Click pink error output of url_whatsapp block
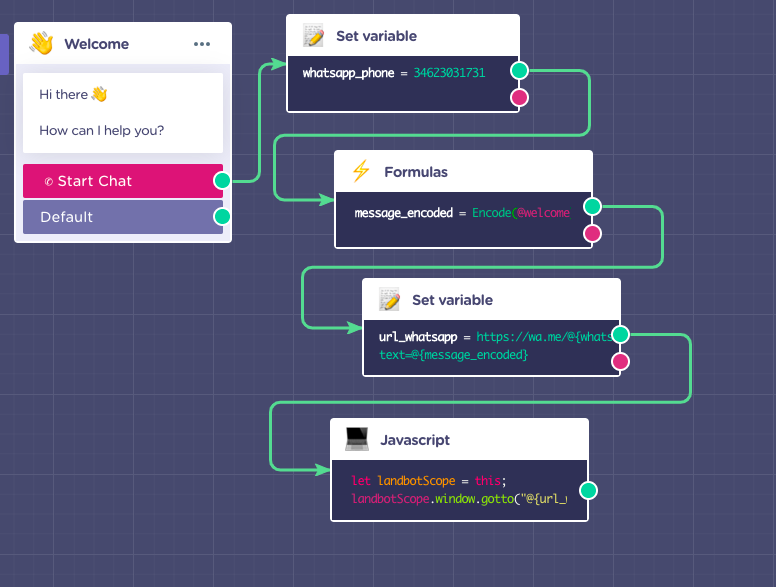 point(620,362)
